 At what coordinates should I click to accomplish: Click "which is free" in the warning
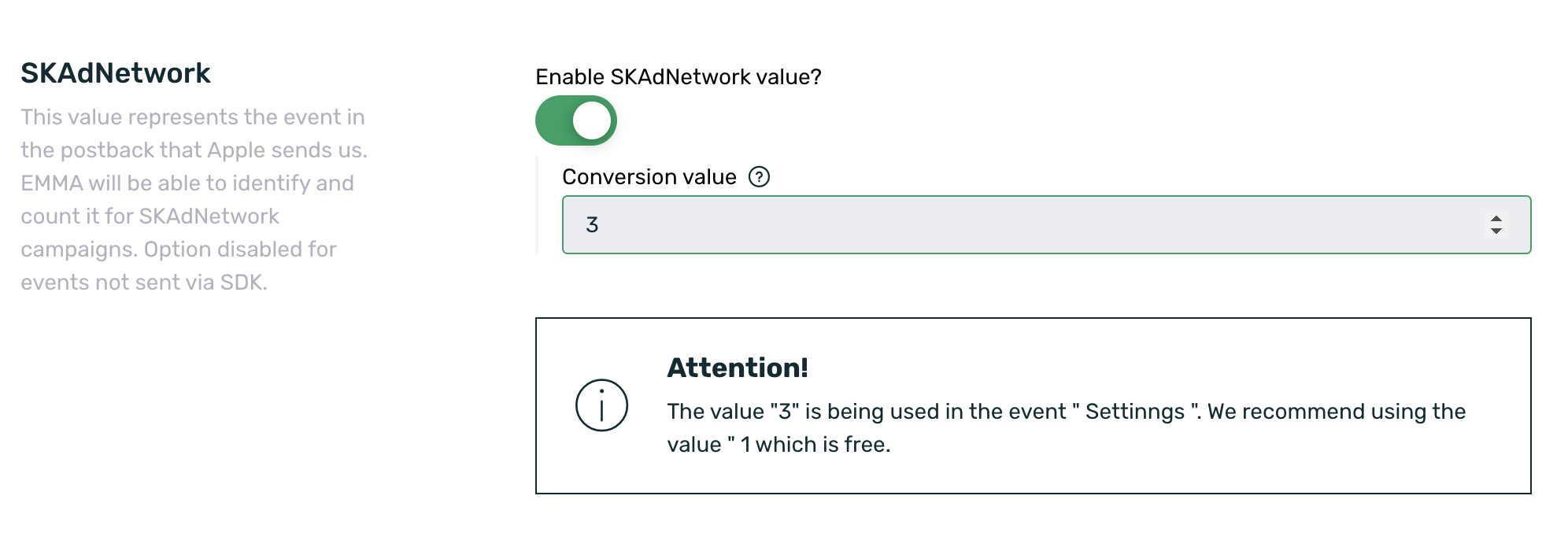823,445
